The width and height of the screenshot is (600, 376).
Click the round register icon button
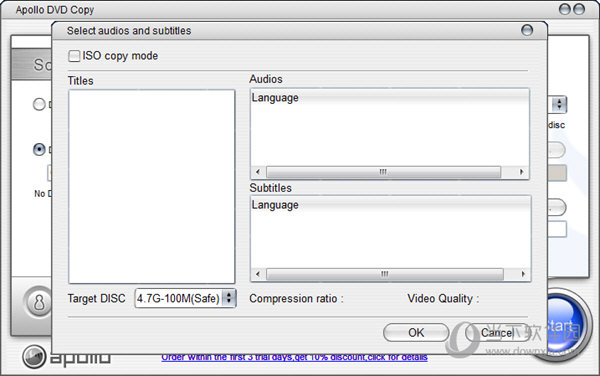click(x=39, y=303)
